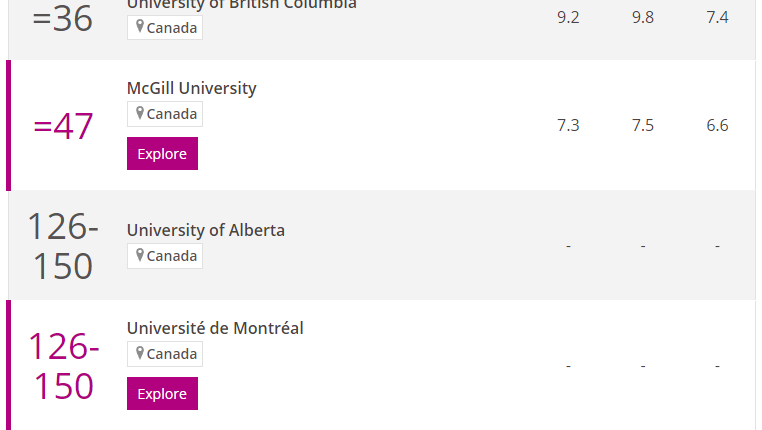Viewport: 762px width, 430px height.
Task: Click location pin icon for McGill University
Action: click(140, 113)
